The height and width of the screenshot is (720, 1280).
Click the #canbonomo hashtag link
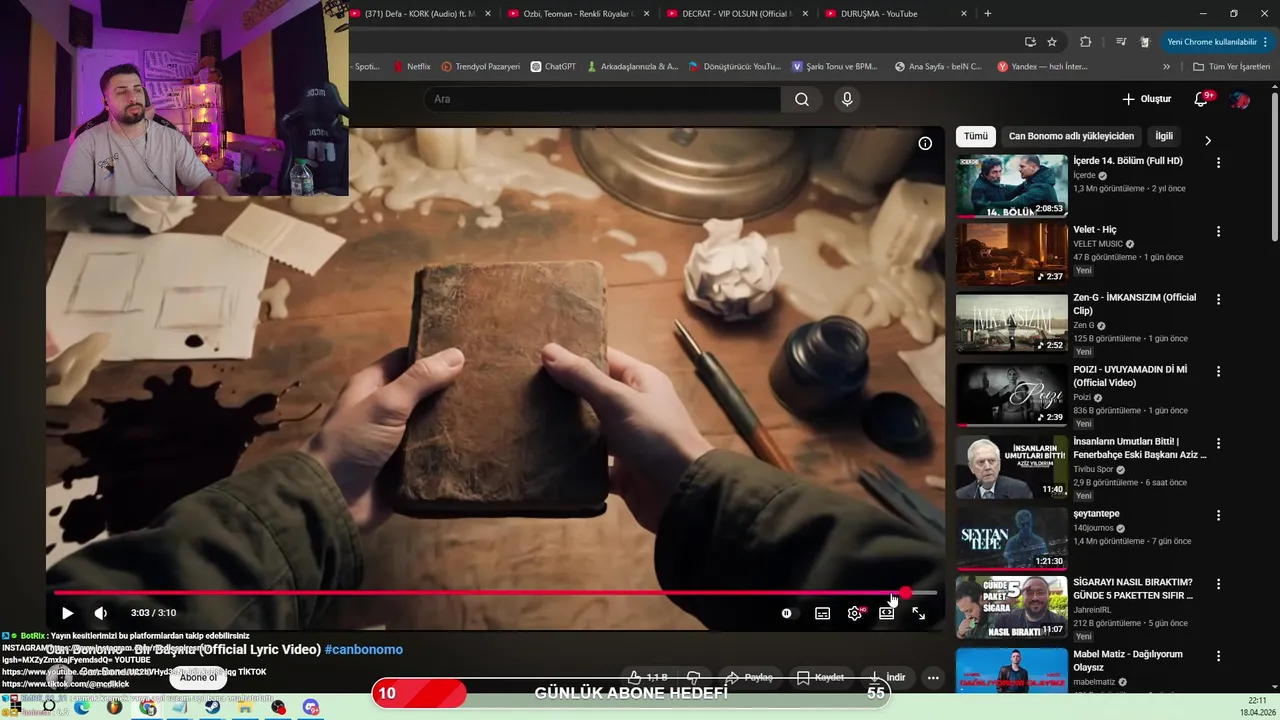(364, 650)
